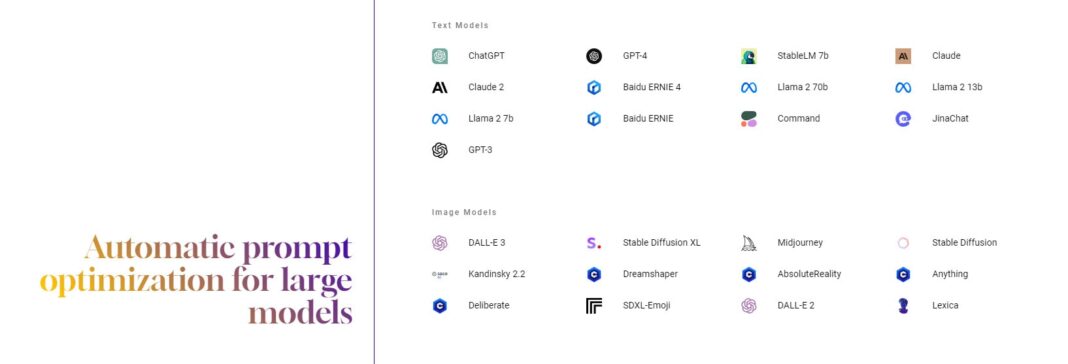This screenshot has width=1068, height=364.
Task: Select the Stable Diffusion XL icon
Action: (594, 243)
